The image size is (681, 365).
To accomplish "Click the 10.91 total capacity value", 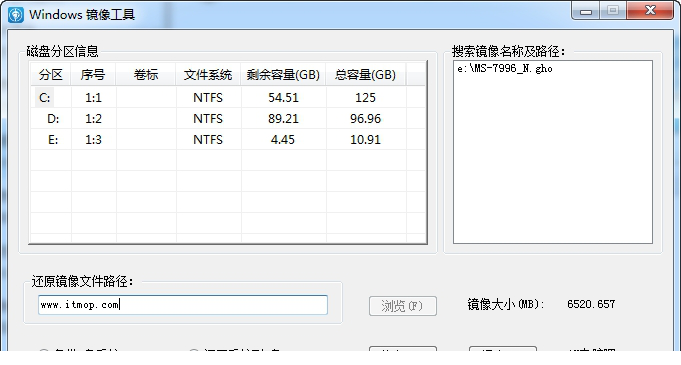I will pyautogui.click(x=365, y=139).
